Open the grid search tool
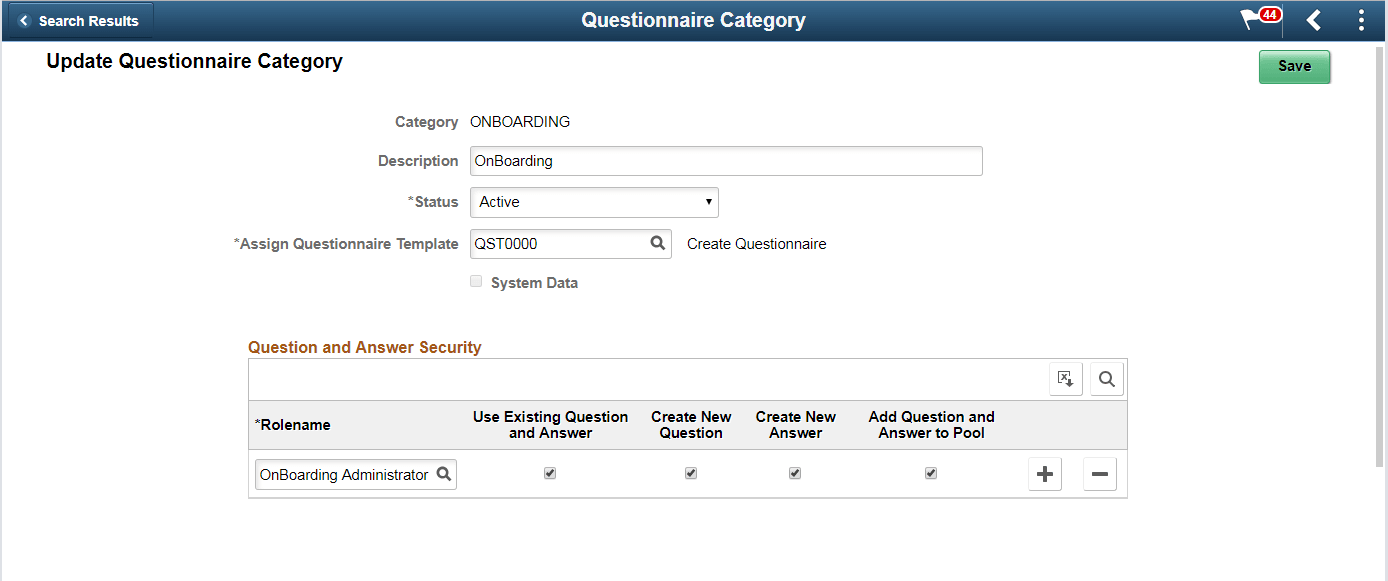The image size is (1388, 581). (1106, 378)
